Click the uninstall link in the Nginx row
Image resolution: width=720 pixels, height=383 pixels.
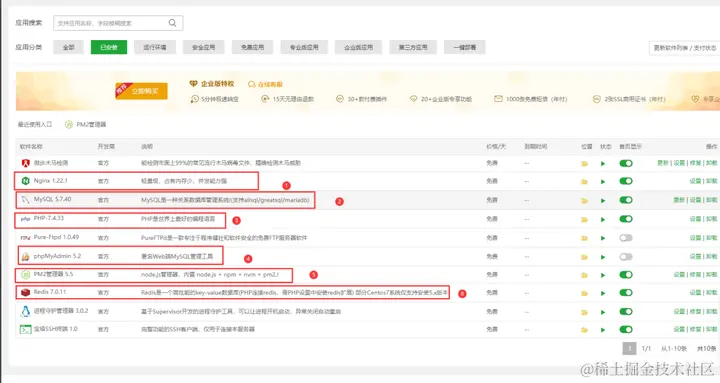point(711,181)
